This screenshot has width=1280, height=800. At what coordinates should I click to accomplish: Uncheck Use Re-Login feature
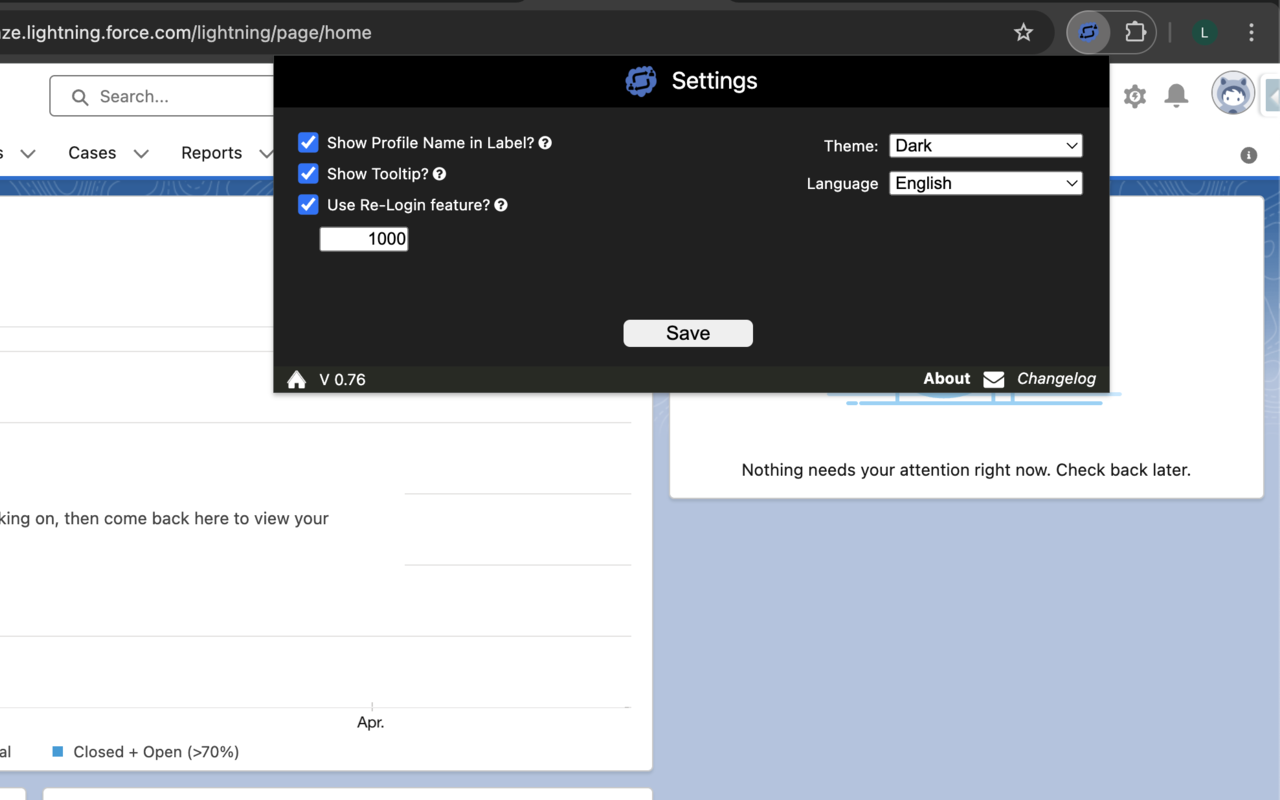(x=308, y=204)
